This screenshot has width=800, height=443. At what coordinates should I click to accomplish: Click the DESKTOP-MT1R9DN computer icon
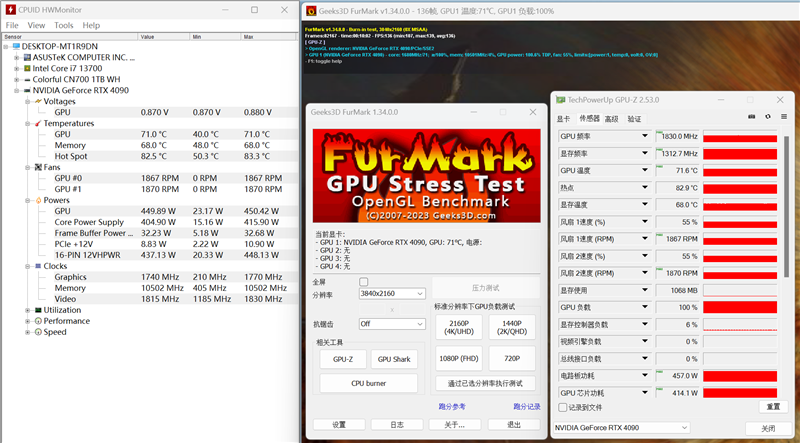(15, 46)
